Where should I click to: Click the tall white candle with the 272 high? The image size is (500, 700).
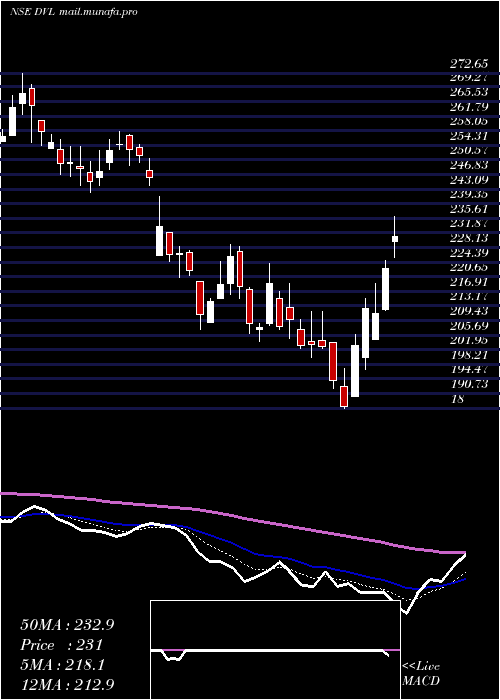point(22,98)
